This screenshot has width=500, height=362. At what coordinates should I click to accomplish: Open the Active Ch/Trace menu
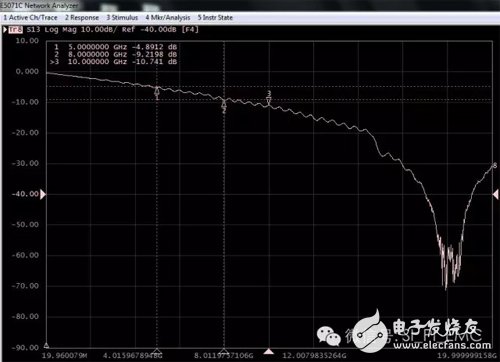(30, 18)
